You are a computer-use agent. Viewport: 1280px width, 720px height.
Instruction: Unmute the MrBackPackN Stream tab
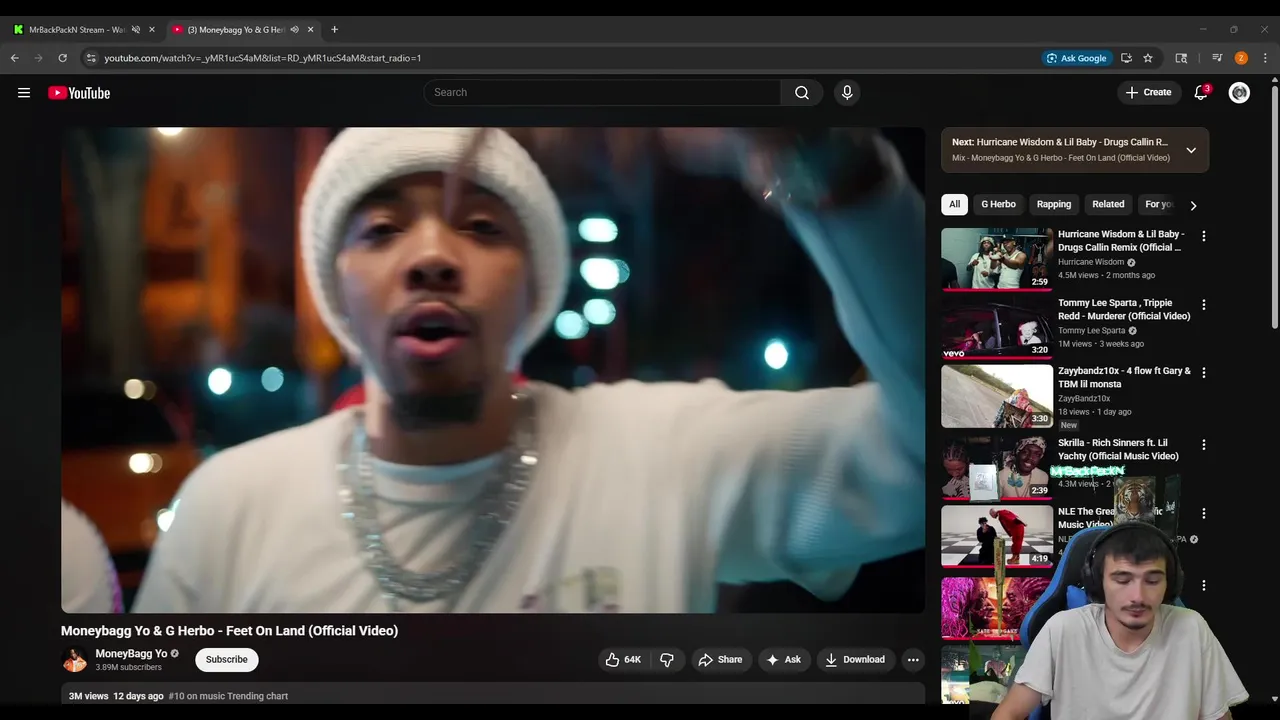coord(136,30)
